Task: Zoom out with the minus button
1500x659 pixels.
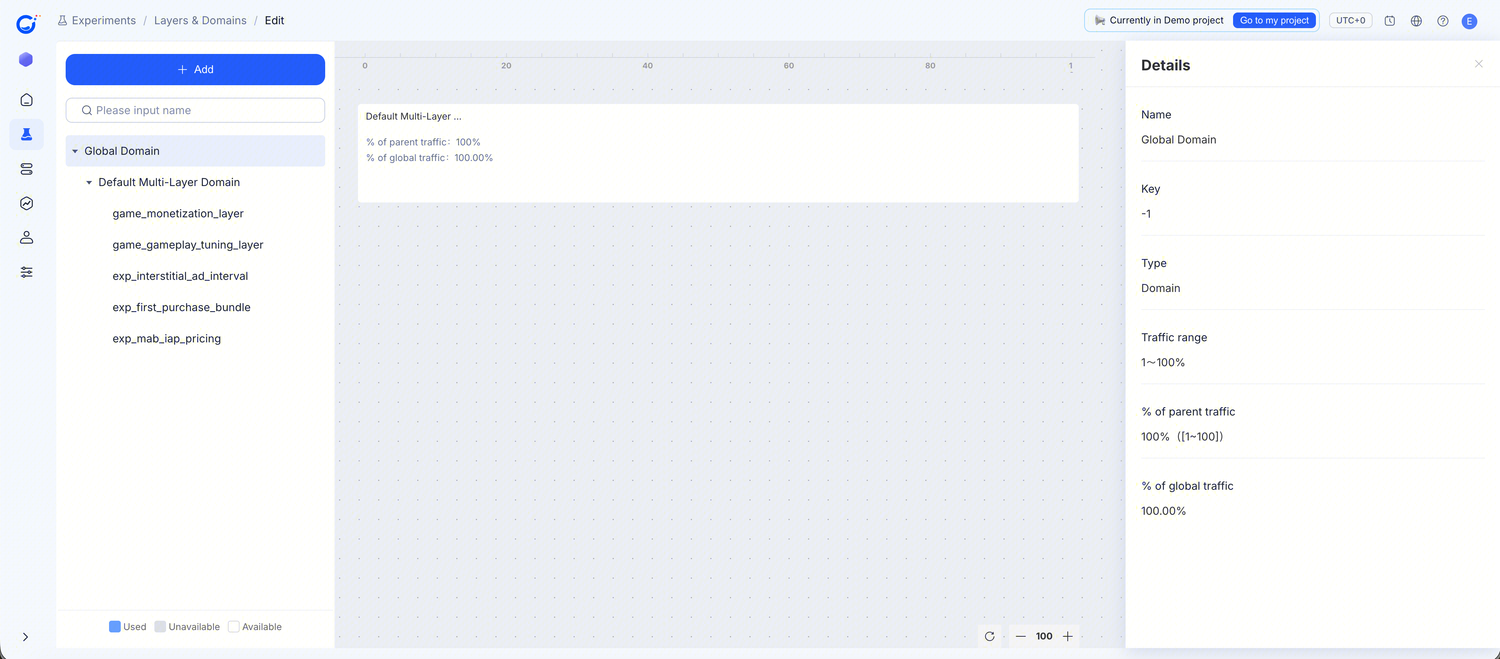Action: [x=1020, y=636]
